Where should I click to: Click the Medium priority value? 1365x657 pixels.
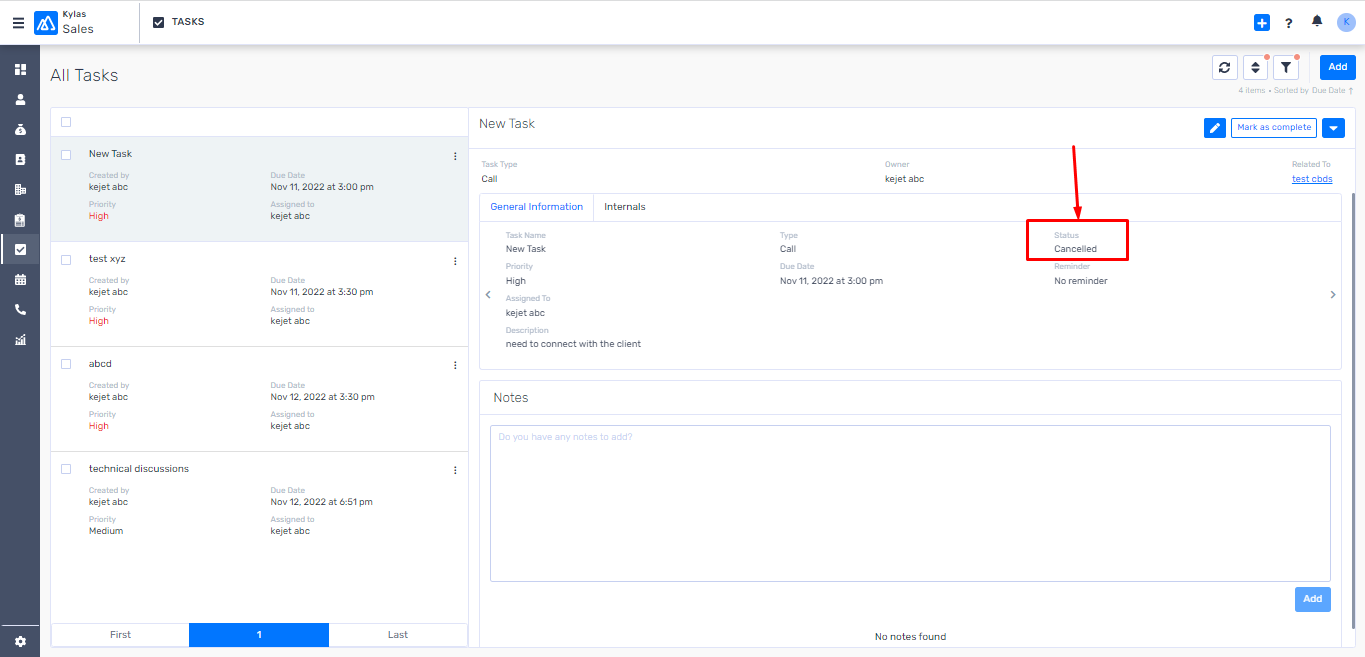(106, 531)
